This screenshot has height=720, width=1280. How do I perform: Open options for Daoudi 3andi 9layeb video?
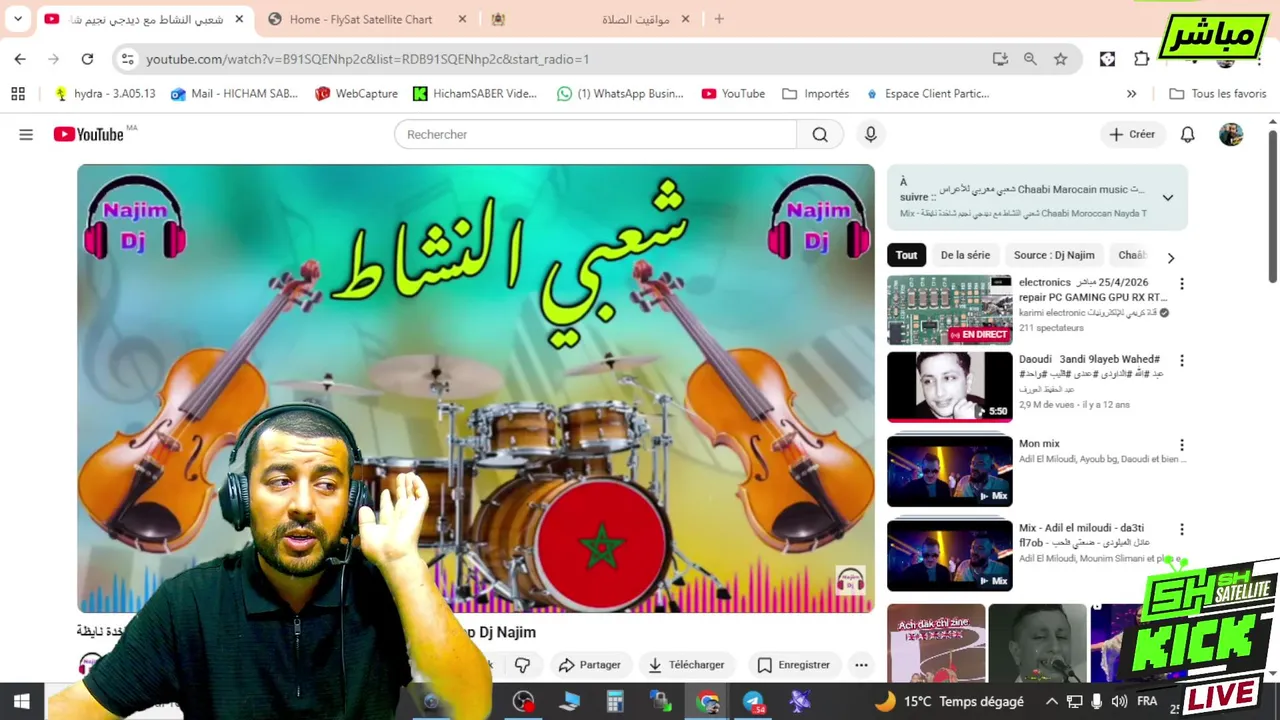tap(1182, 361)
